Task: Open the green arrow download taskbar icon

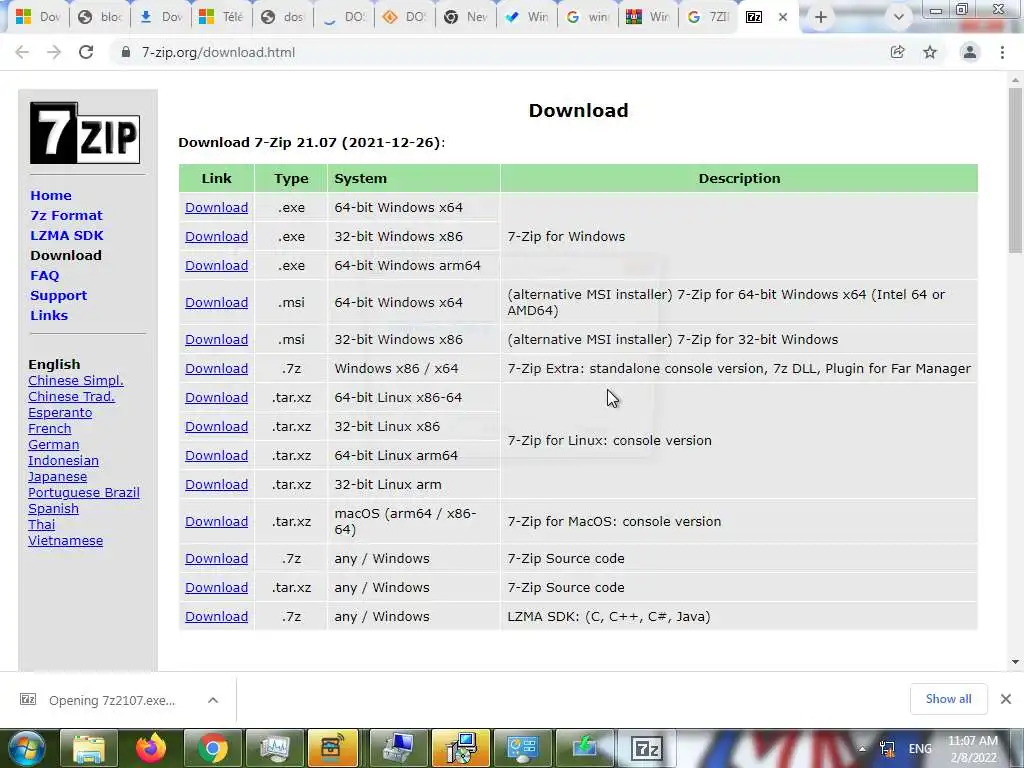Action: click(584, 748)
